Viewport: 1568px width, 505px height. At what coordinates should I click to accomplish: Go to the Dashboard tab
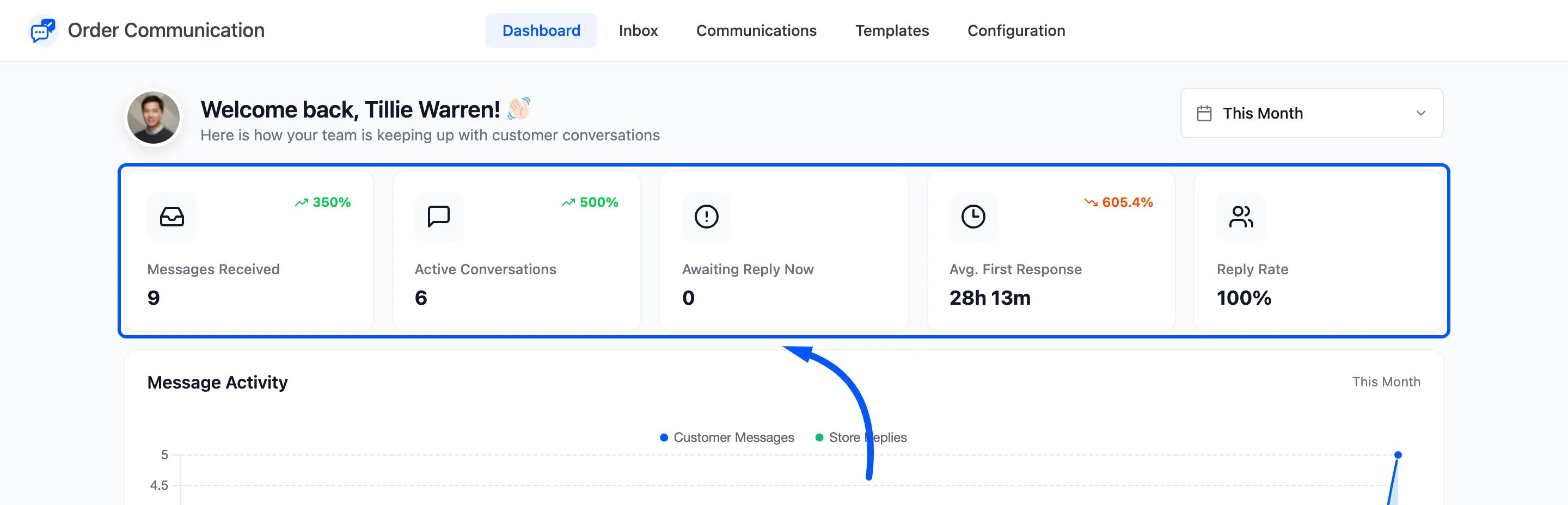541,30
